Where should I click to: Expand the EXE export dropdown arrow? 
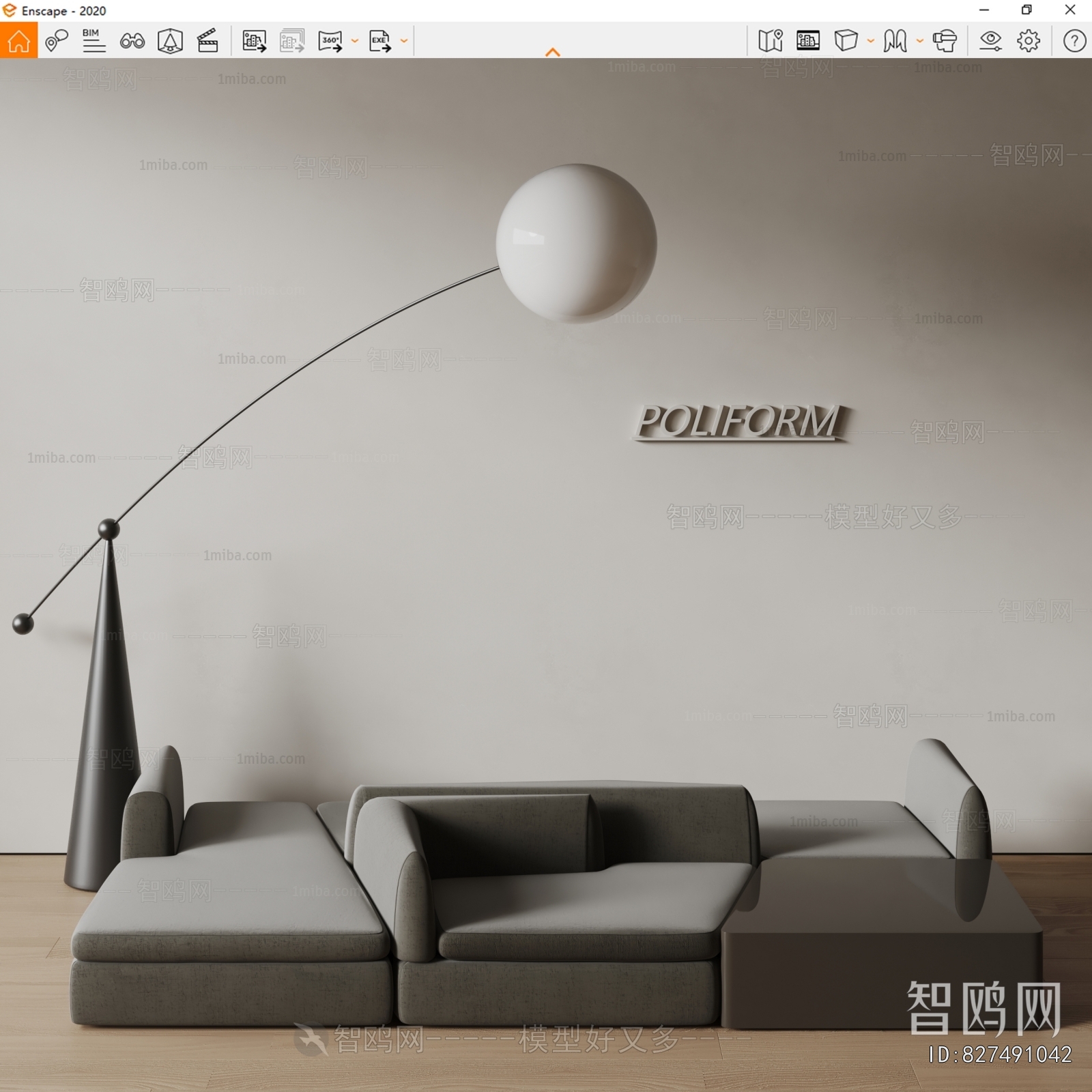pyautogui.click(x=404, y=41)
